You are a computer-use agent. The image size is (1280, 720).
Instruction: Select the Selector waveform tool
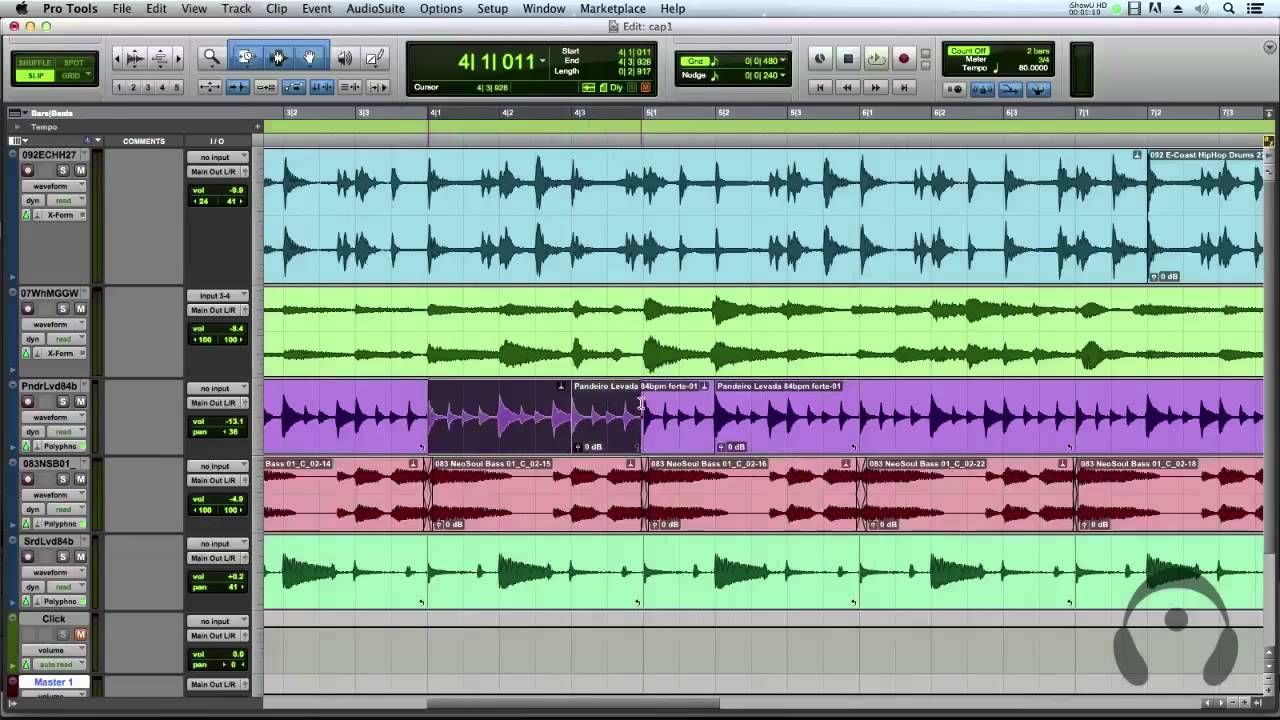pyautogui.click(x=278, y=58)
